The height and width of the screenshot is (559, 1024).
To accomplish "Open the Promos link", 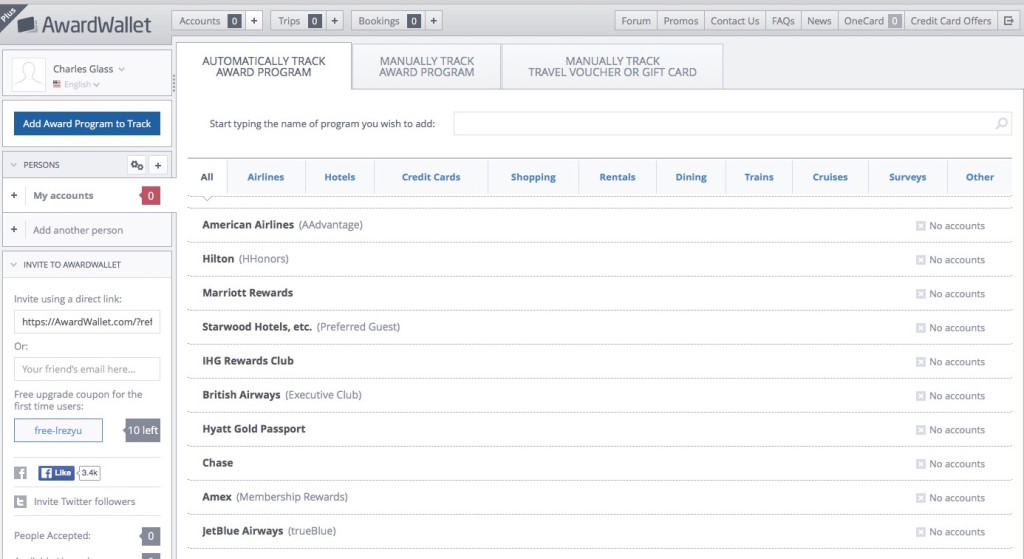I will [x=681, y=21].
